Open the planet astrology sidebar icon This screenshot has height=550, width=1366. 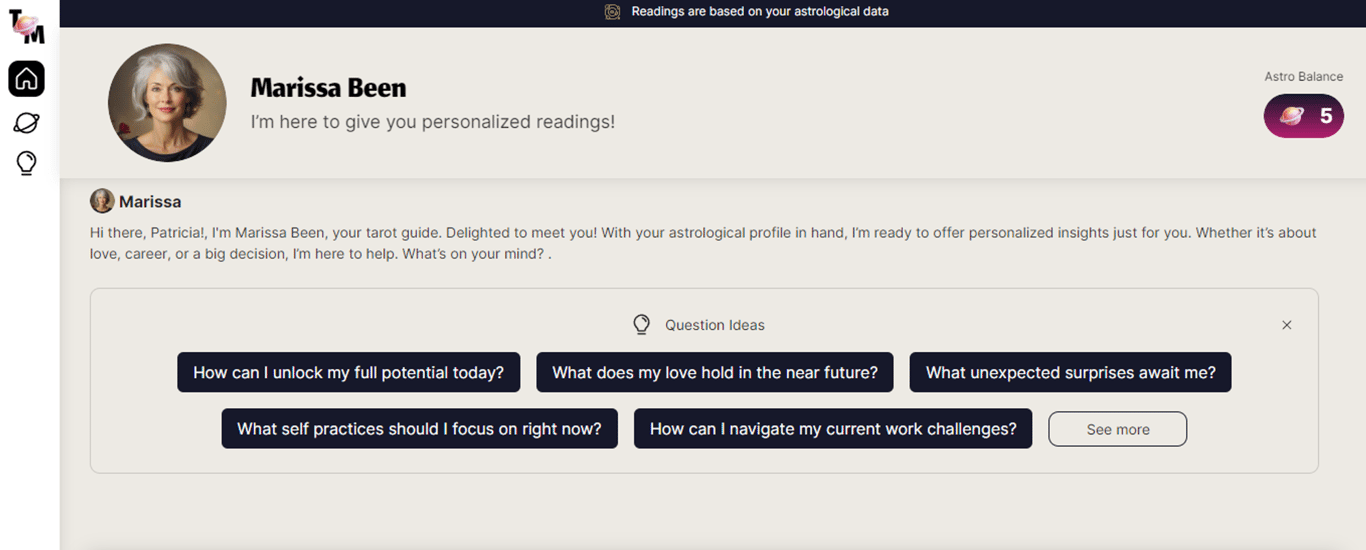26,123
